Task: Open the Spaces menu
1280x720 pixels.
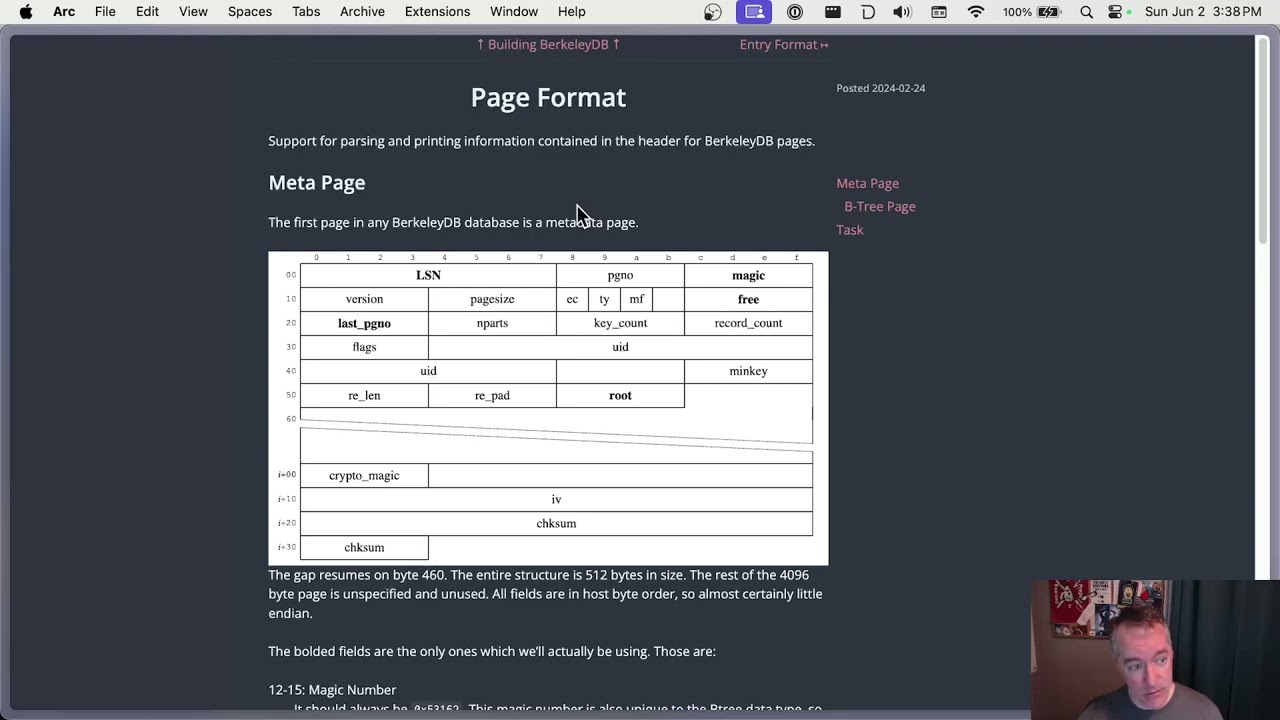Action: pos(250,12)
